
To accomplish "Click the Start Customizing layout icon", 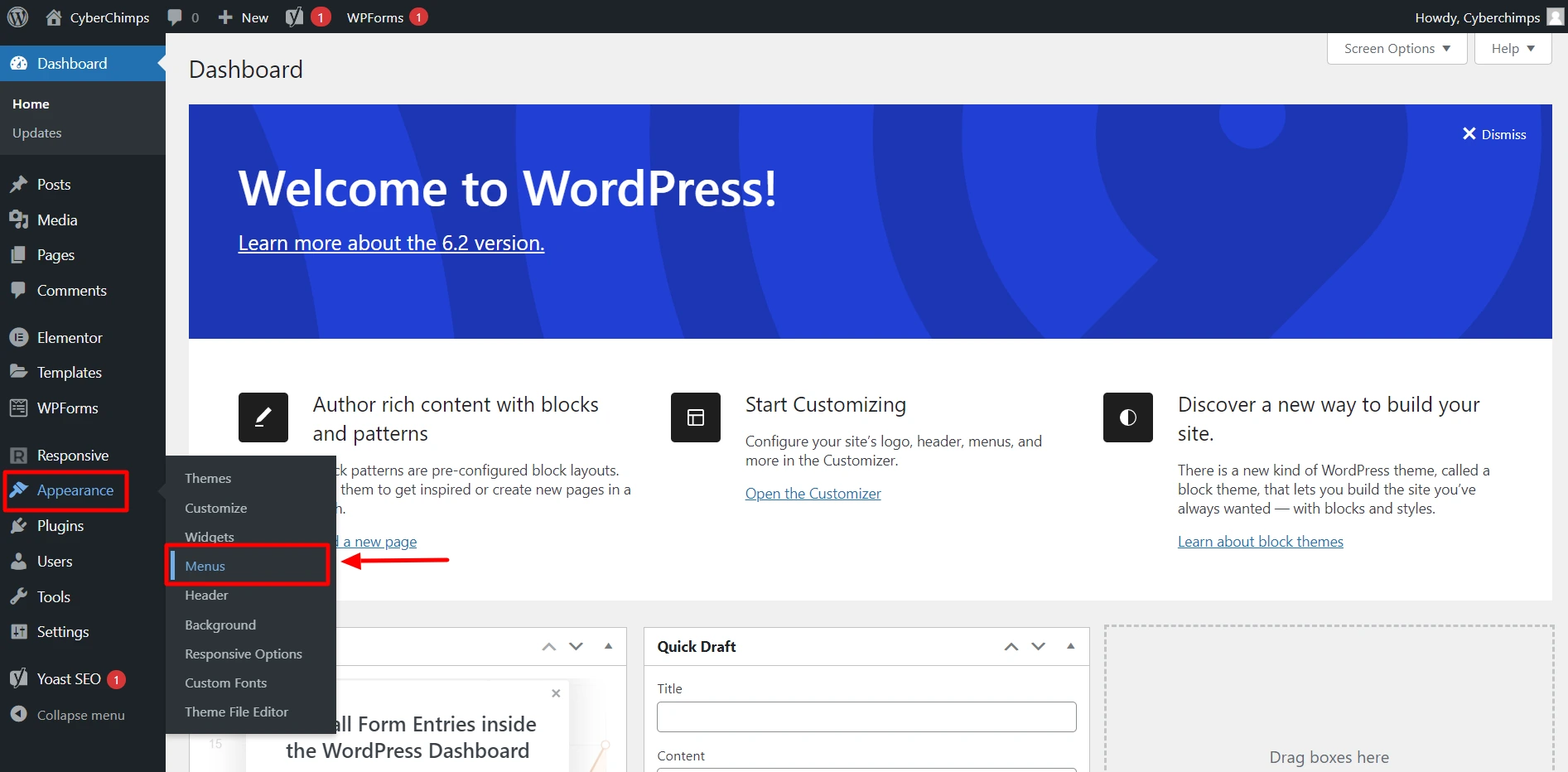I will coord(696,417).
